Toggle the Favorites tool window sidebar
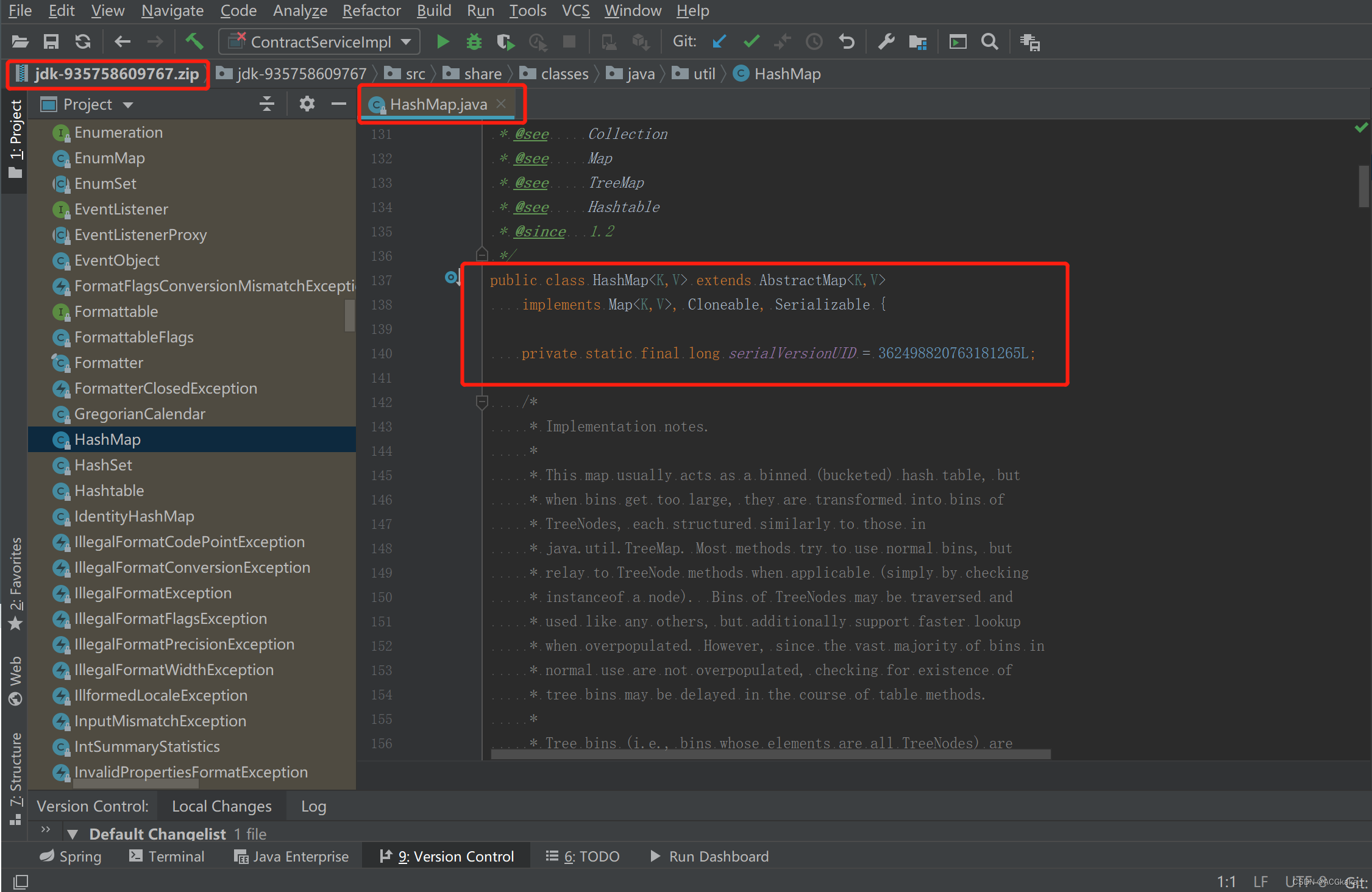1372x892 pixels. coord(15,583)
